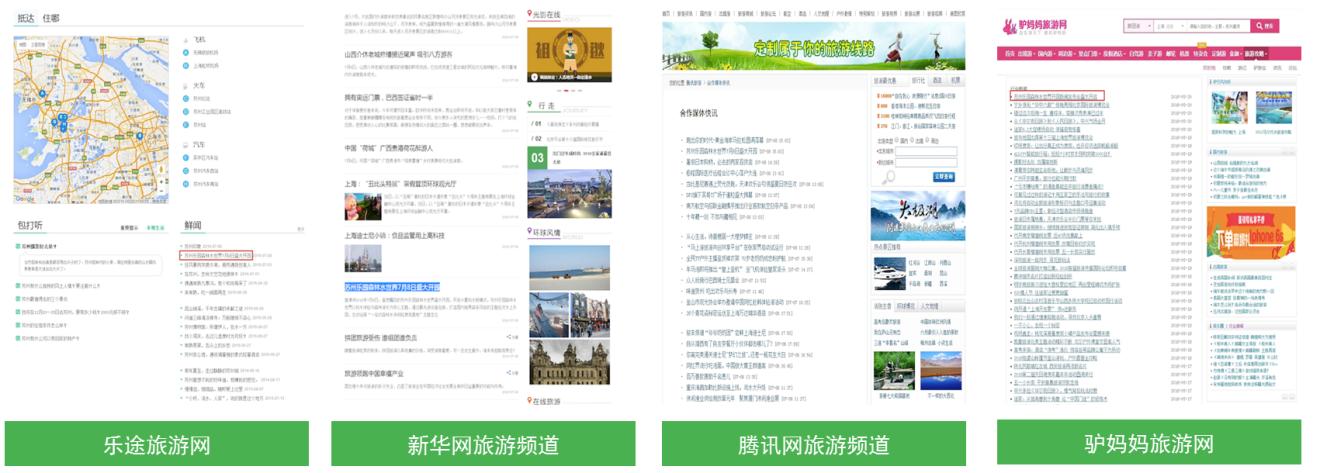This screenshot has width=1320, height=473.
Task: Switch to the 住哪 tab on Lotour
Action: coord(51,18)
